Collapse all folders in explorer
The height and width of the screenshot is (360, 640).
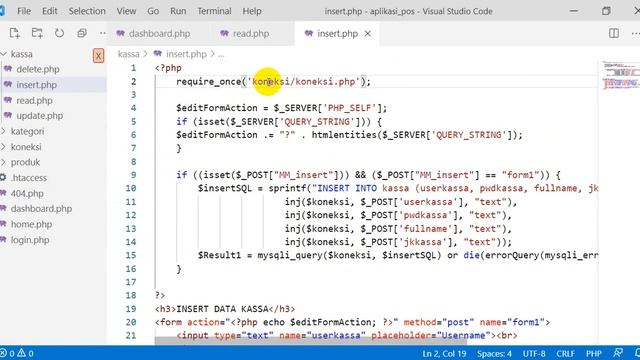click(x=82, y=33)
